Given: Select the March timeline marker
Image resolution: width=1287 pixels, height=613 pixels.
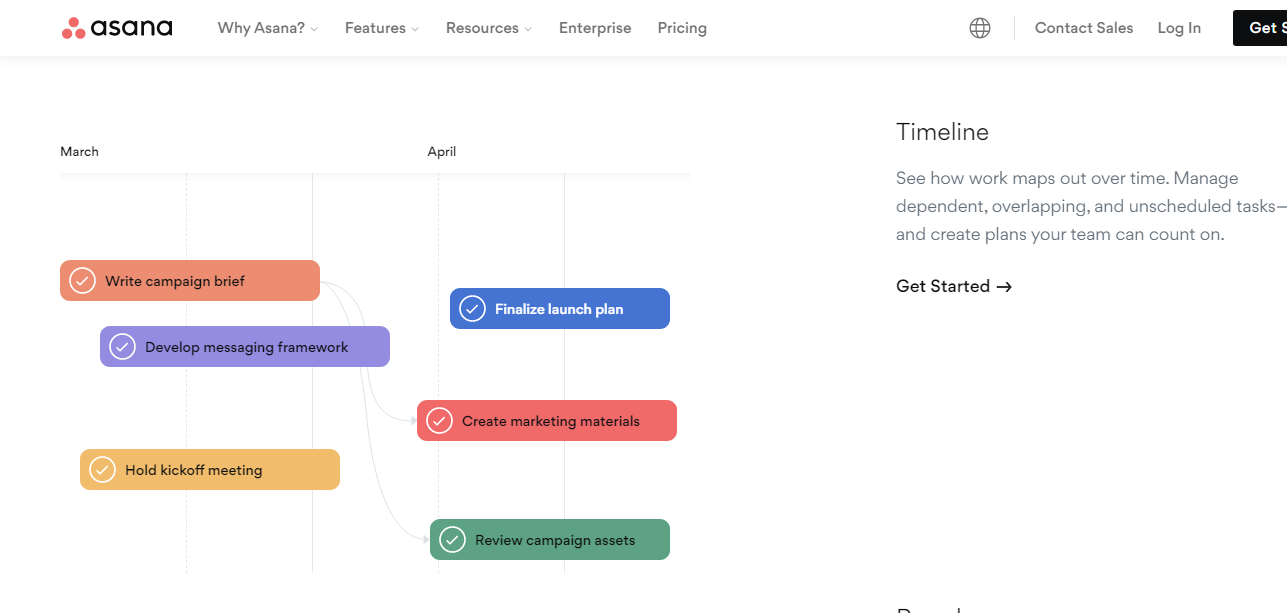Looking at the screenshot, I should point(80,152).
